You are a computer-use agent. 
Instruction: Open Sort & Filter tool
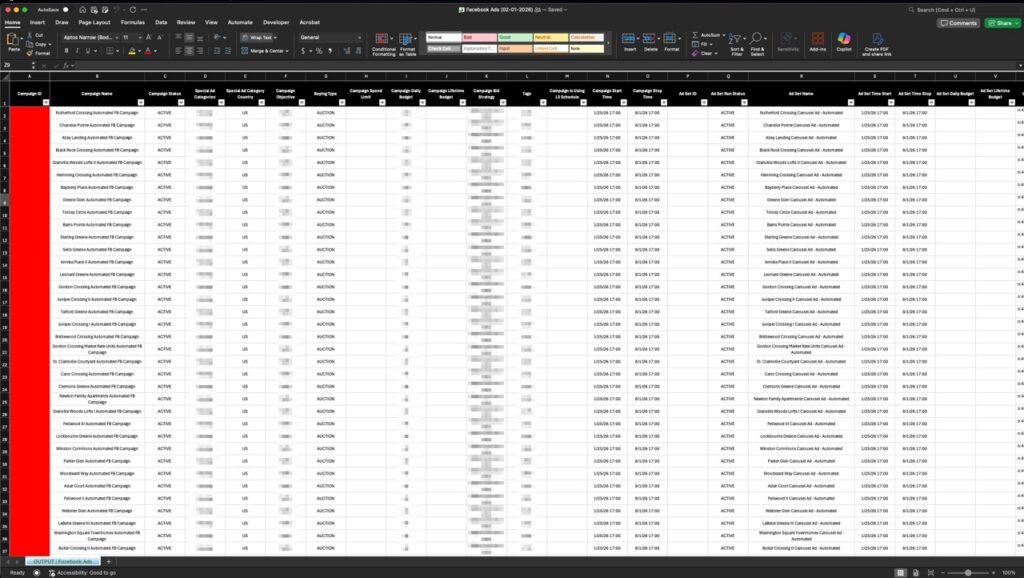coord(736,42)
